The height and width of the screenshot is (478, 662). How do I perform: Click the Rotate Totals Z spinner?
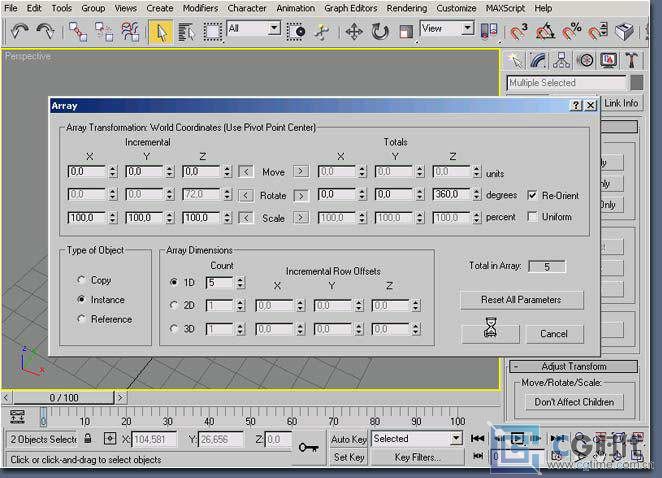pyautogui.click(x=477, y=194)
